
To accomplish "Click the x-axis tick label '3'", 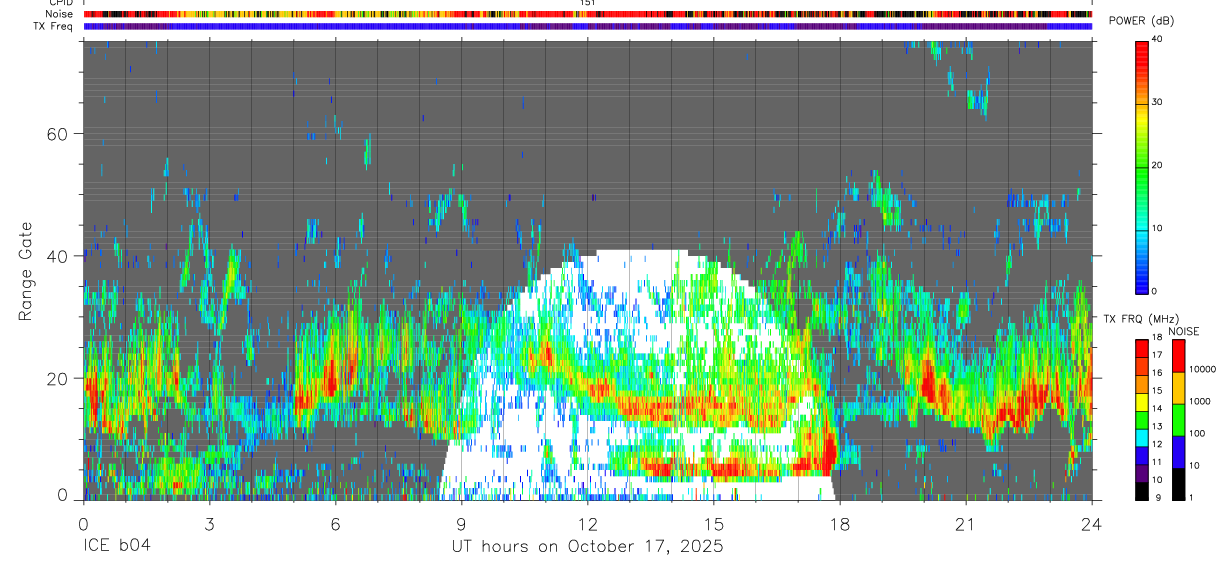I will coord(210,524).
